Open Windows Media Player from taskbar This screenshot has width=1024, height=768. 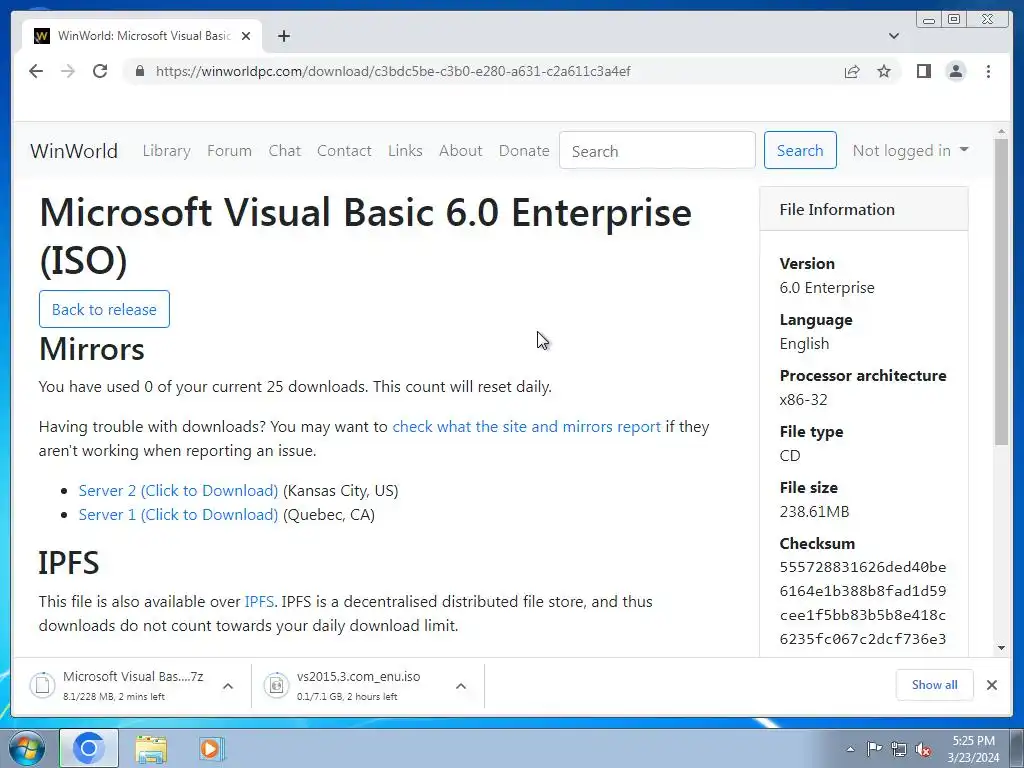tap(210, 748)
